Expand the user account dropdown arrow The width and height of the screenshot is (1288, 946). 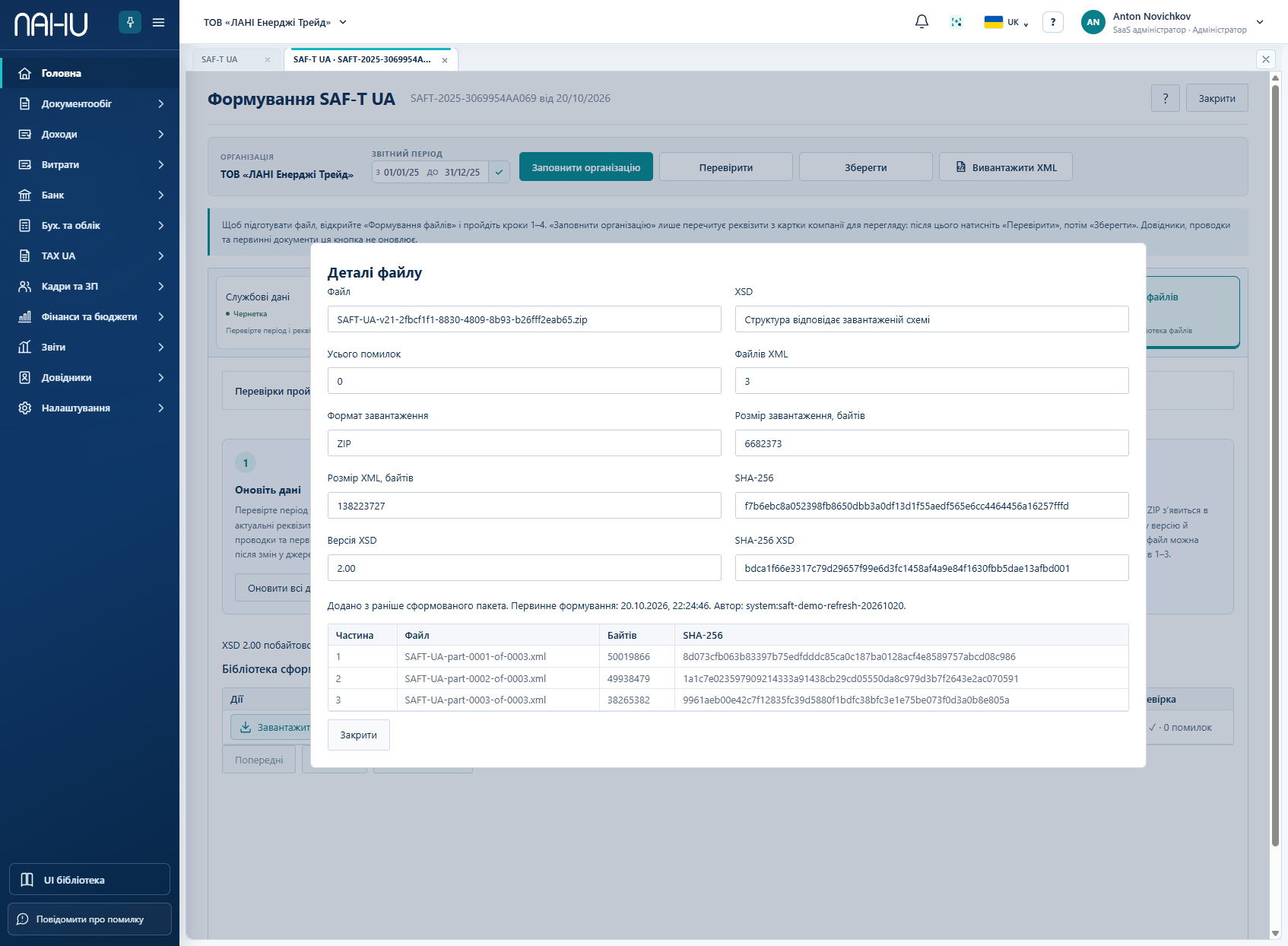tap(1260, 22)
